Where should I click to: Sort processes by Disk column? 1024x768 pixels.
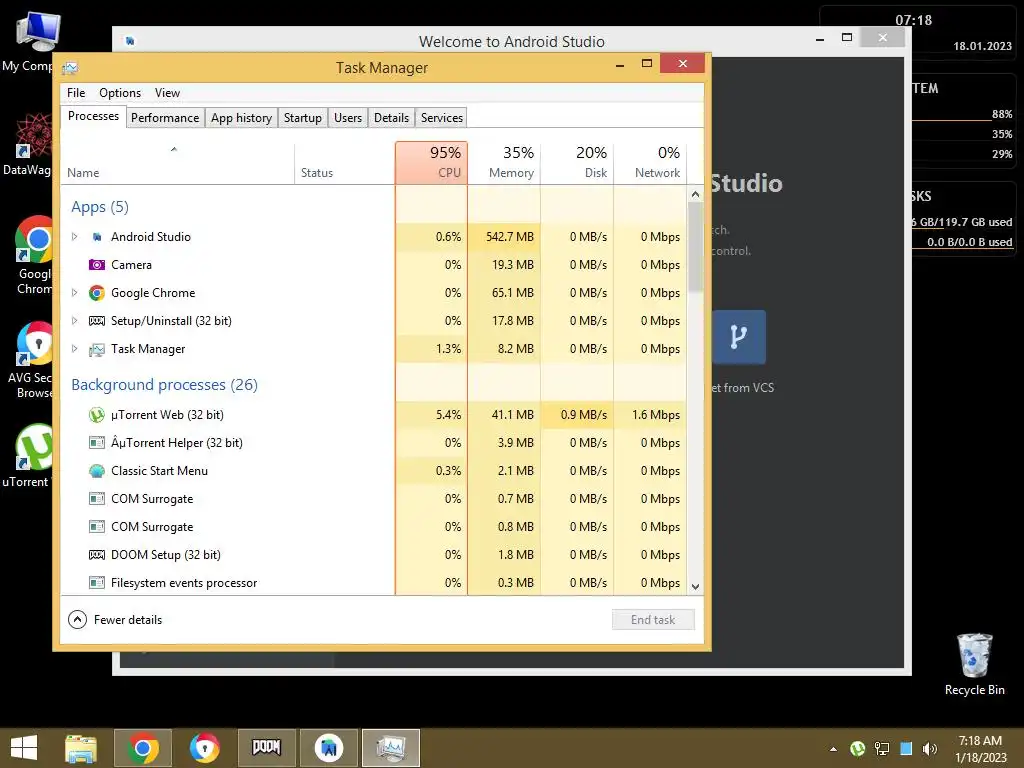(x=577, y=163)
